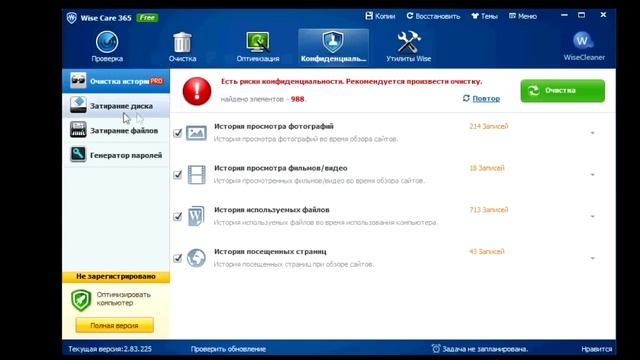Screen dimensions: 640x360
Task: Select the Генератор паролей sidebar item
Action: [x=116, y=155]
